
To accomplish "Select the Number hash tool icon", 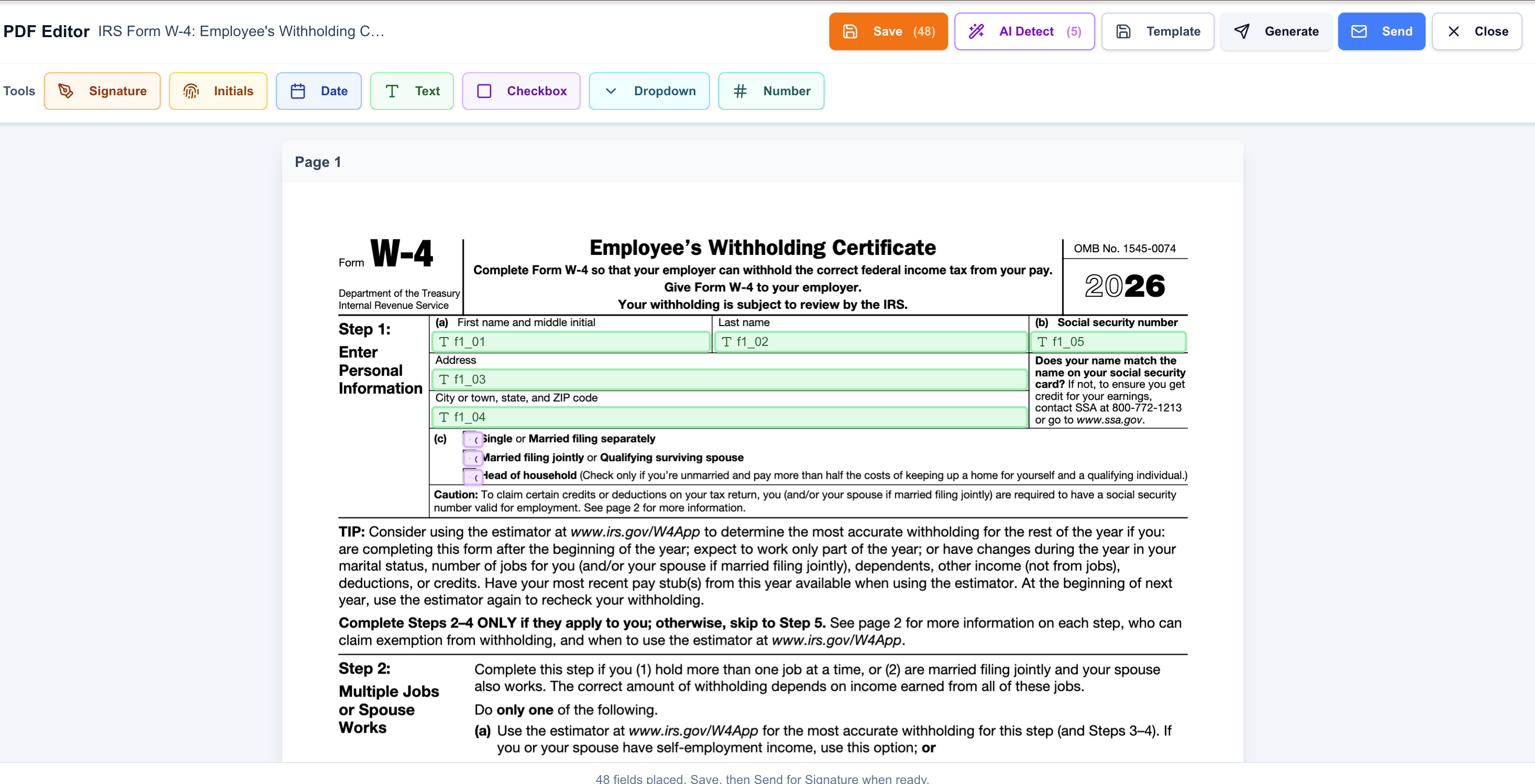I will [x=740, y=91].
